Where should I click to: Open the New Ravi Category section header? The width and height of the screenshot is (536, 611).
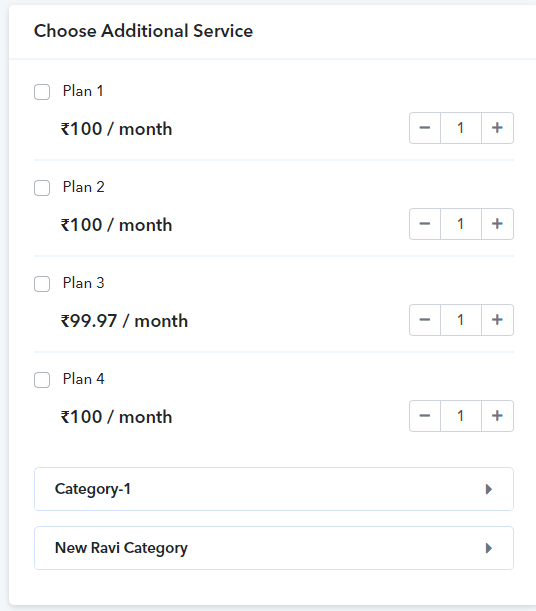click(x=274, y=548)
